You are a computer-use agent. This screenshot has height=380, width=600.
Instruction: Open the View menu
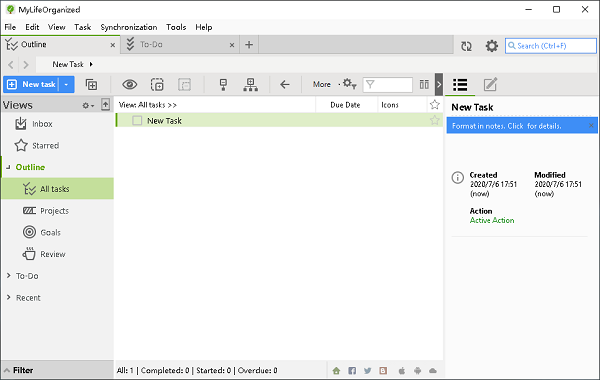click(x=57, y=27)
